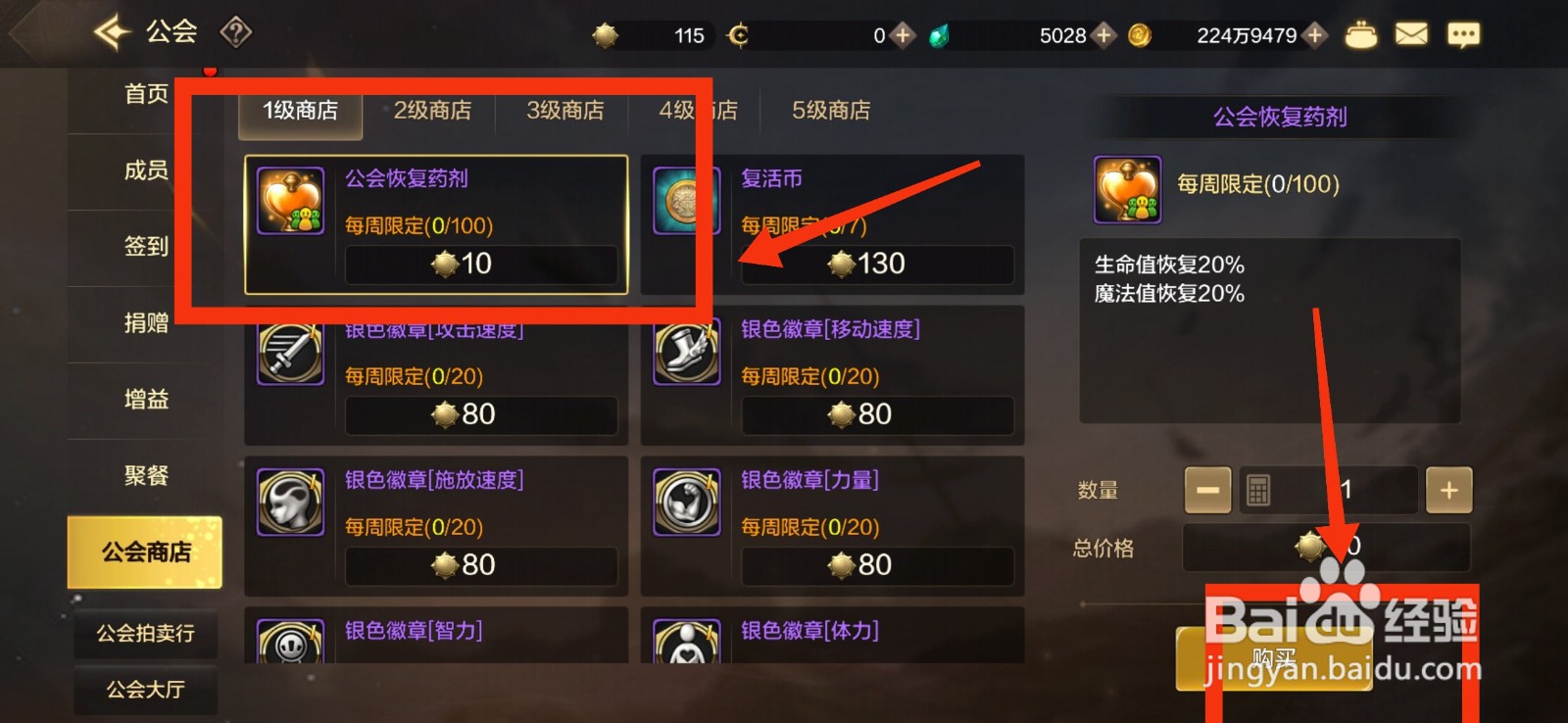The height and width of the screenshot is (723, 1568).
Task: Add gold coins with plus icon
Action: coord(1315,35)
